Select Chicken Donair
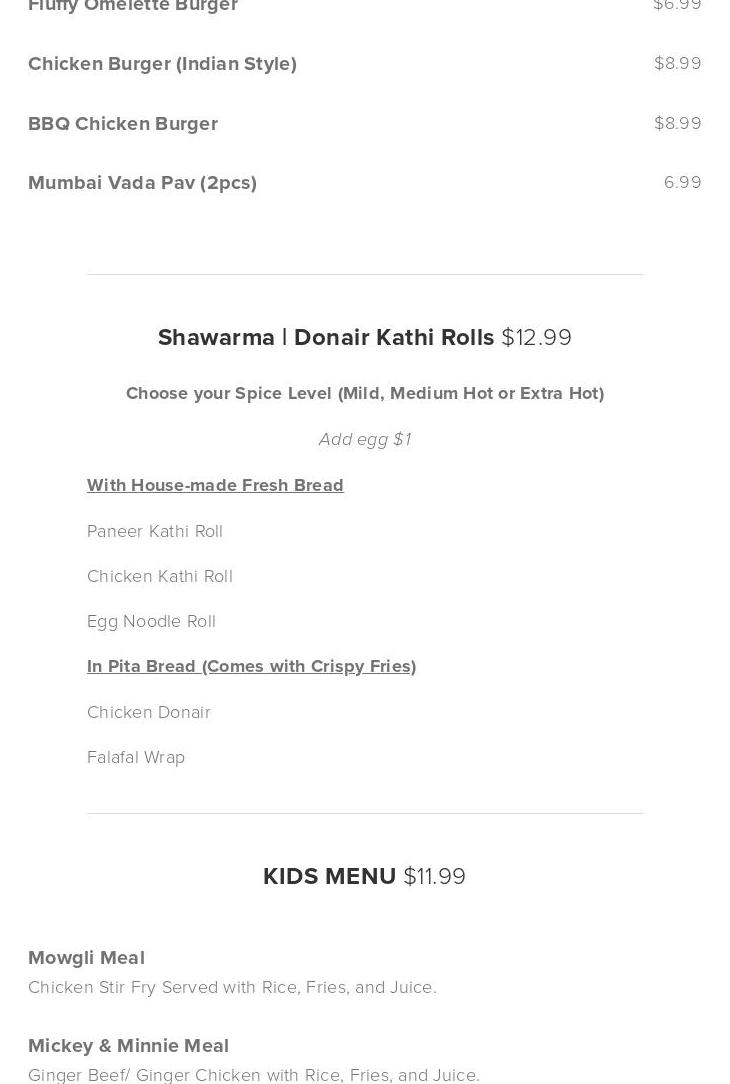This screenshot has width=730, height=1084. point(149,712)
